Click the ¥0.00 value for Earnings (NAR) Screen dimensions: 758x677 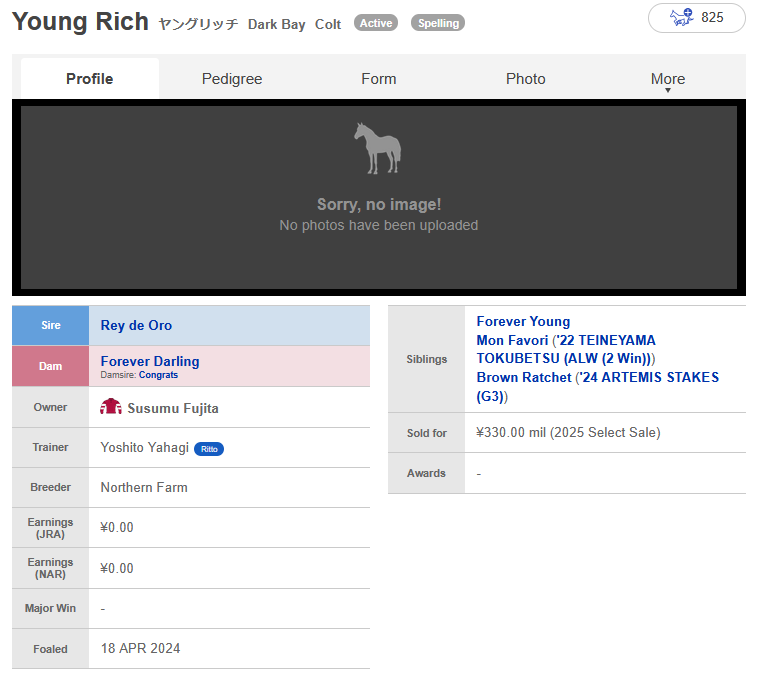(117, 568)
